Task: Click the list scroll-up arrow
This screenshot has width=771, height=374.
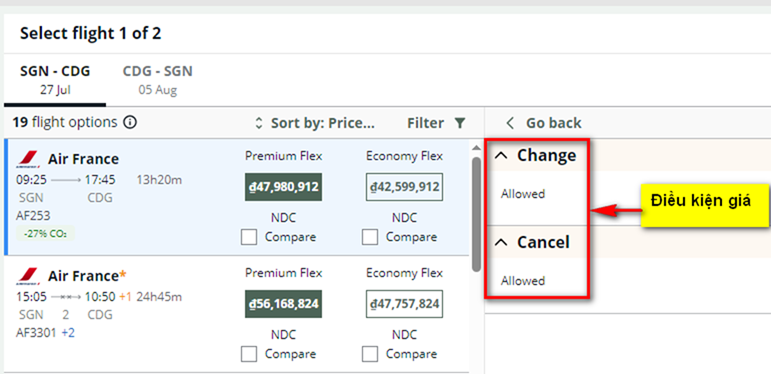Action: pyautogui.click(x=475, y=148)
